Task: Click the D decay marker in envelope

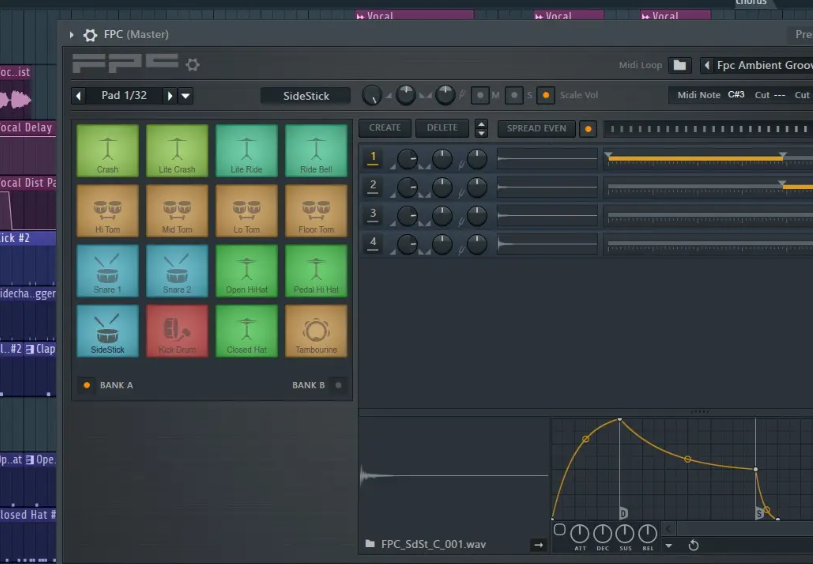Action: tap(623, 513)
